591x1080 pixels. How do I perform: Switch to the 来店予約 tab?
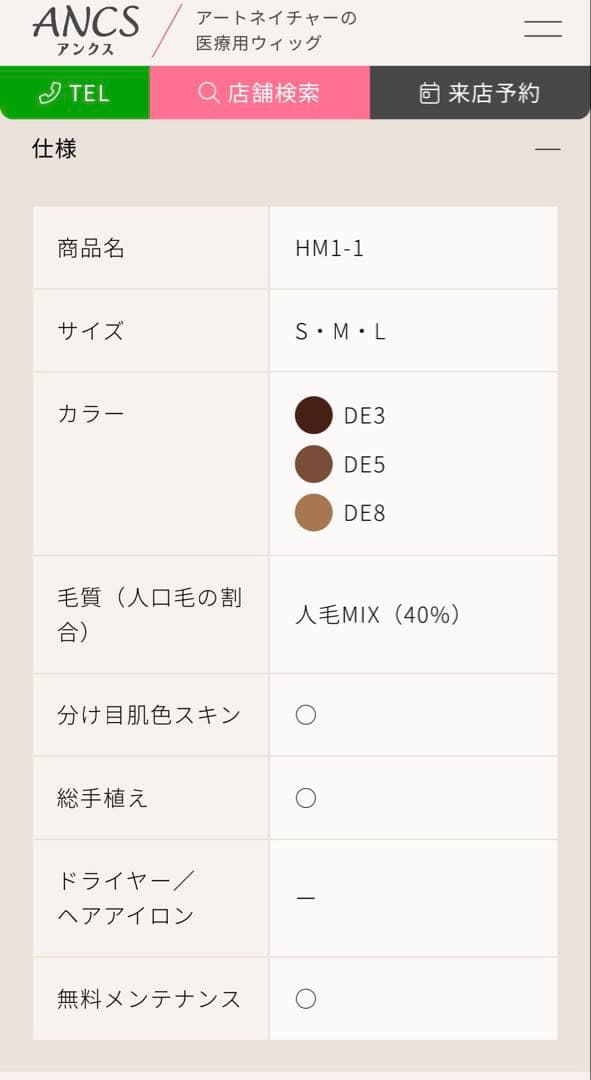coord(480,93)
